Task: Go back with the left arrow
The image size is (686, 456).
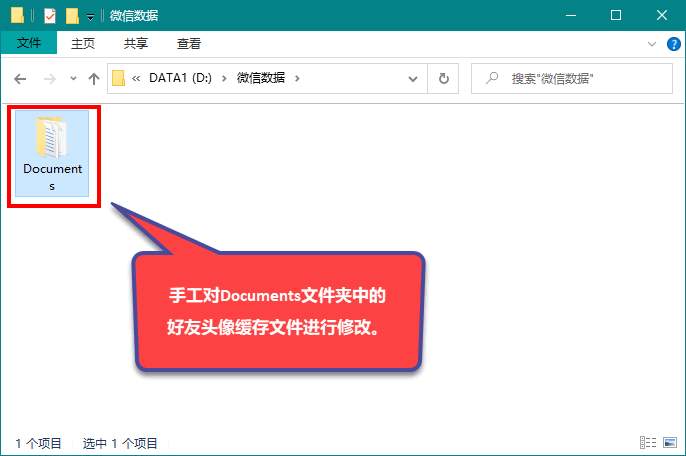Action: point(20,79)
